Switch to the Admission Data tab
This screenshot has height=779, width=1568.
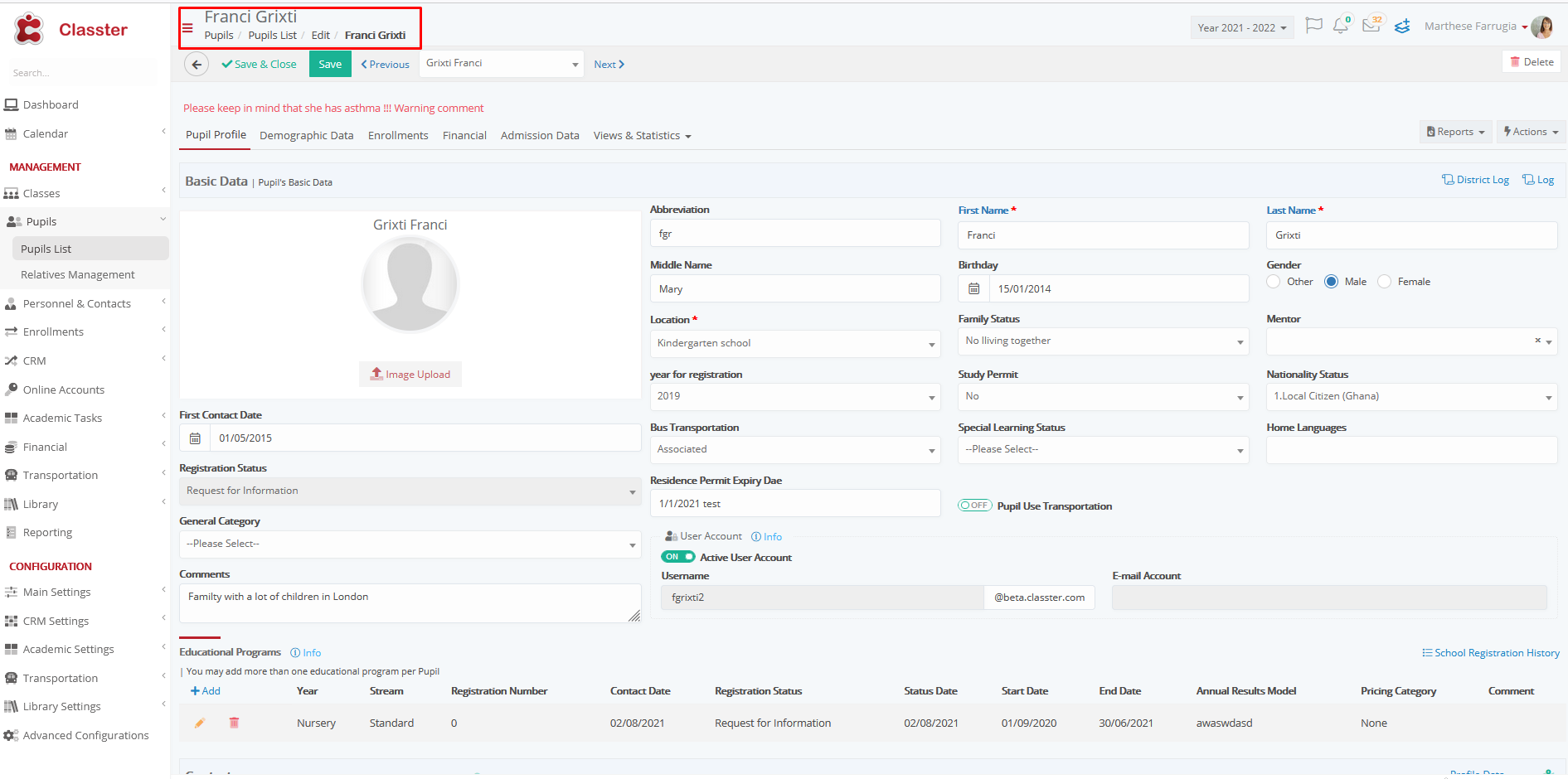click(540, 135)
